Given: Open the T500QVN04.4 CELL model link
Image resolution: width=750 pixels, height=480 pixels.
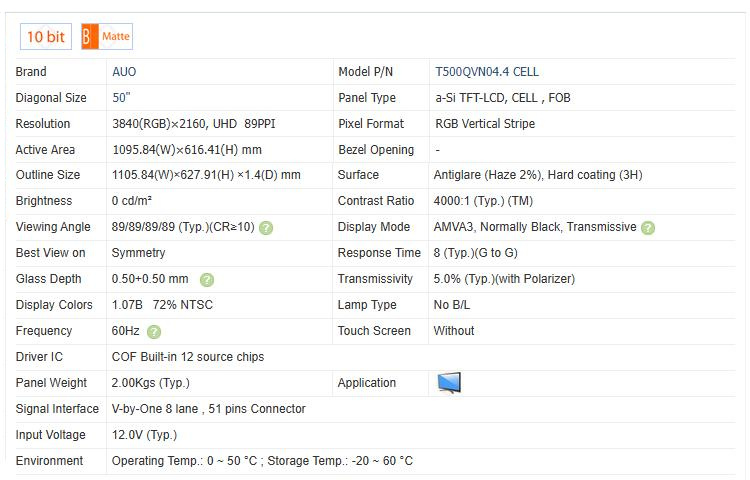Looking at the screenshot, I should point(486,72).
